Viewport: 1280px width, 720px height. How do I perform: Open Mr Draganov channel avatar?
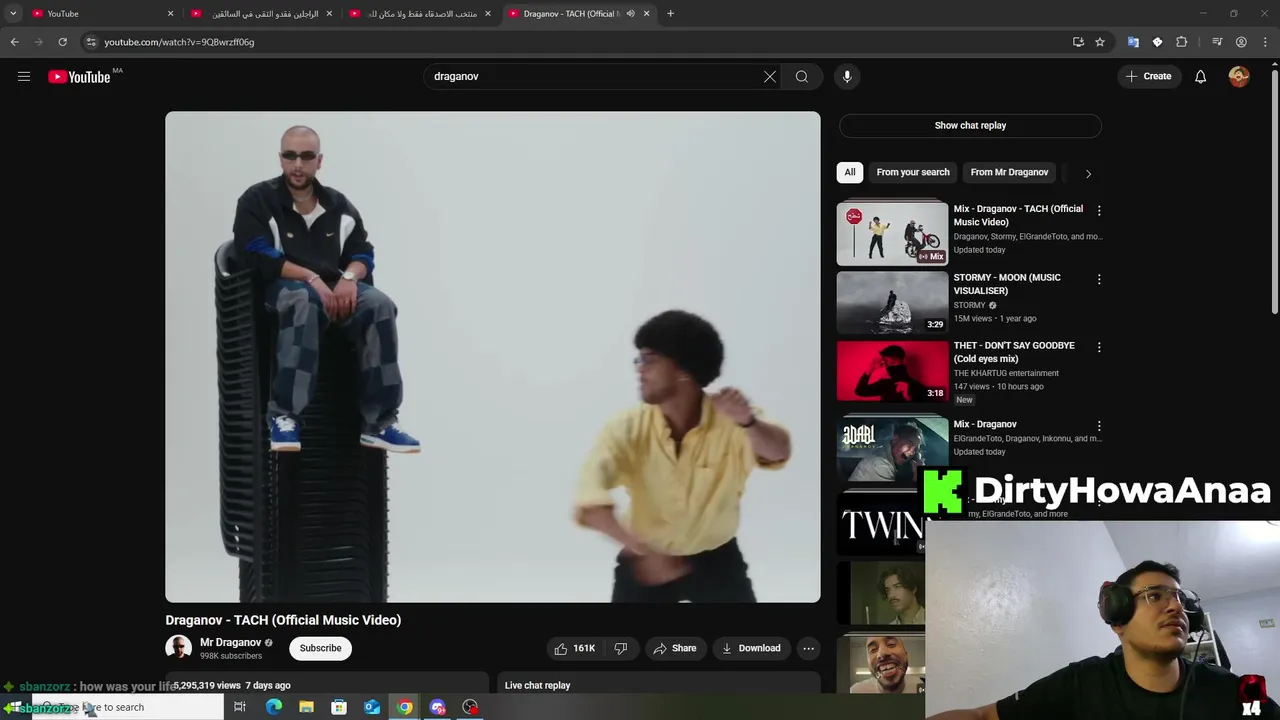(178, 648)
